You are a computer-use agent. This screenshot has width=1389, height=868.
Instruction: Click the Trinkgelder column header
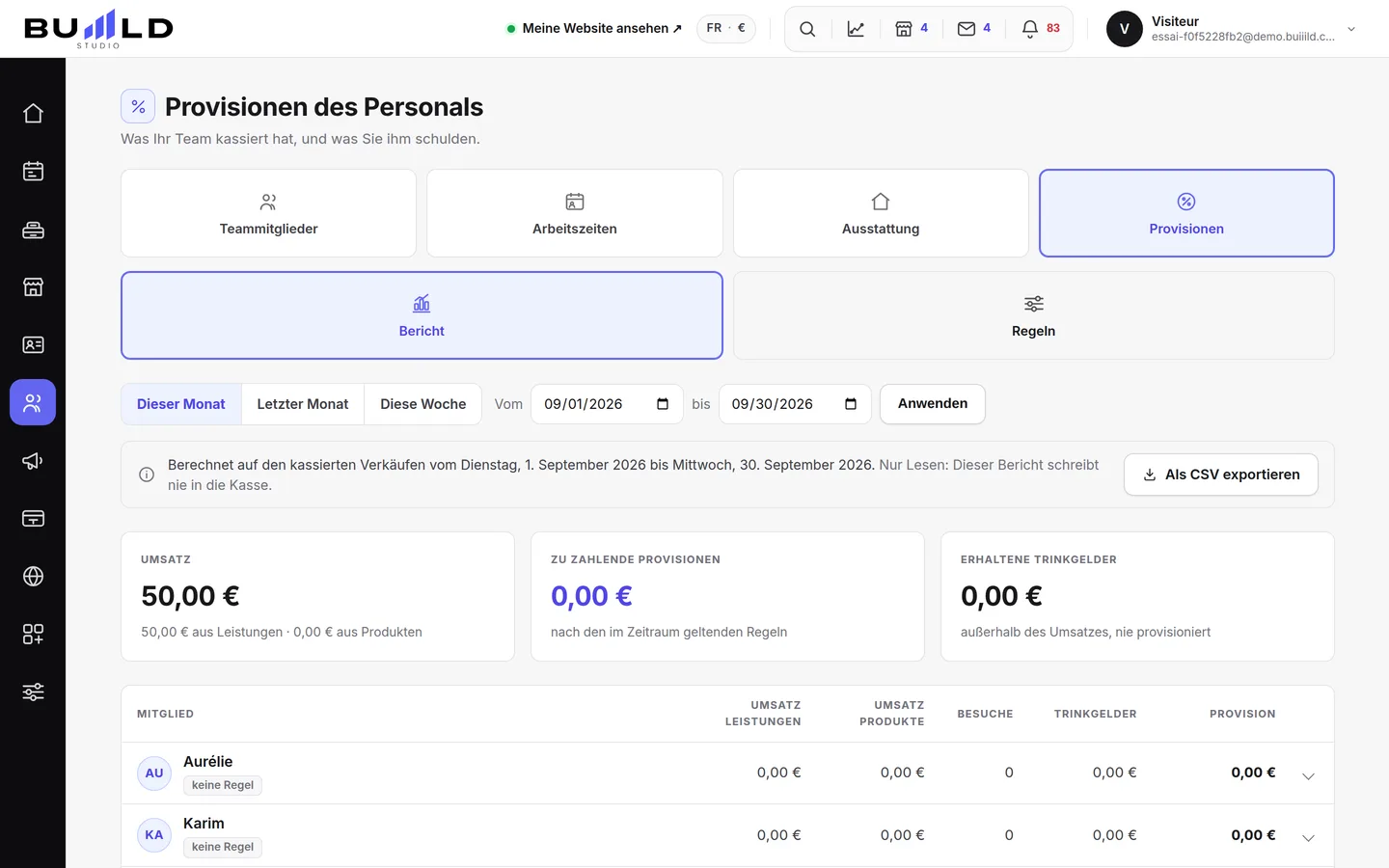click(1095, 714)
